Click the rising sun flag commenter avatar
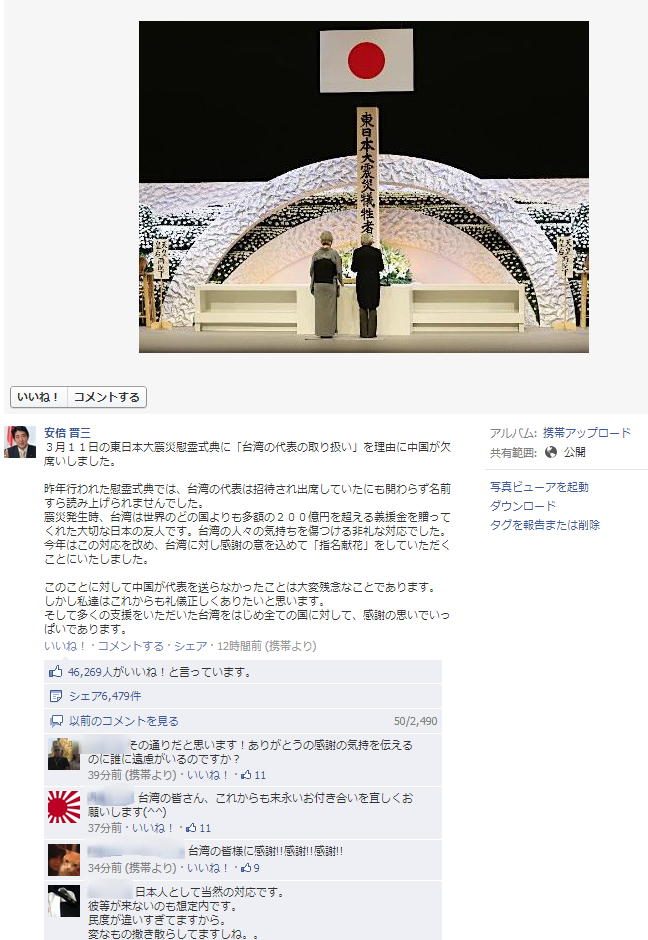 pos(64,807)
